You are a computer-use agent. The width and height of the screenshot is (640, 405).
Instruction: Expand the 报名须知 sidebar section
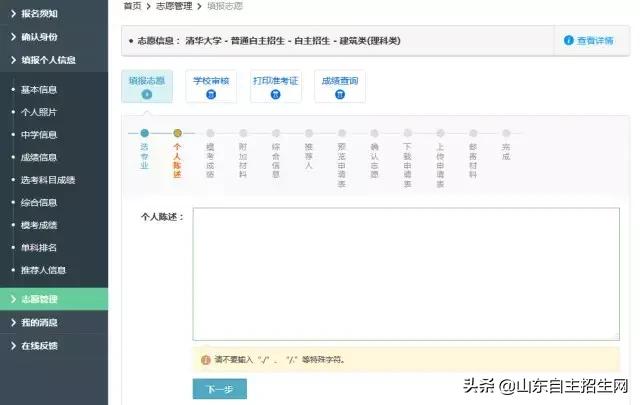tap(54, 13)
